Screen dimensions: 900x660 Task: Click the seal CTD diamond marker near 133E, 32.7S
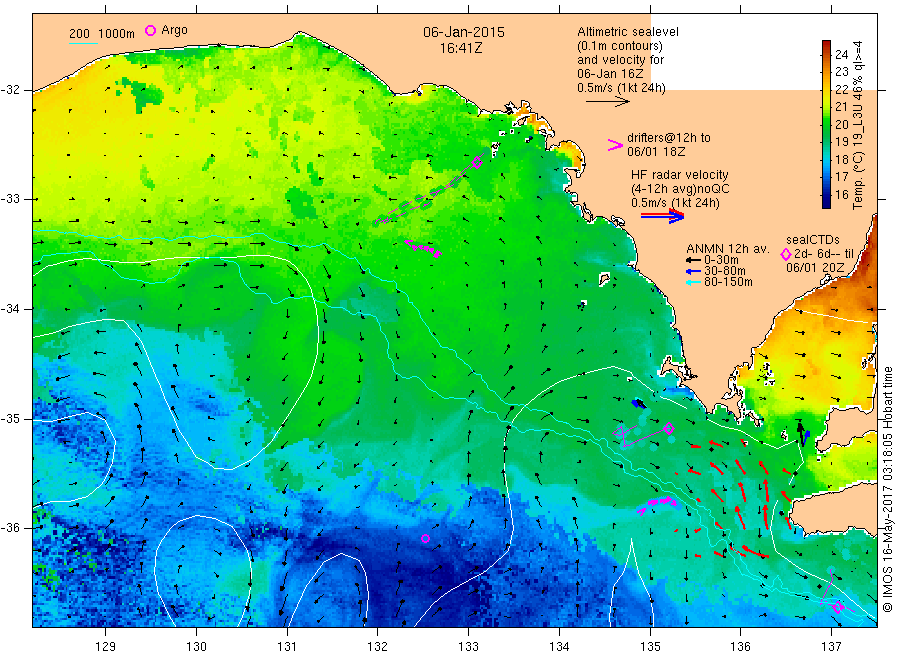click(x=477, y=162)
